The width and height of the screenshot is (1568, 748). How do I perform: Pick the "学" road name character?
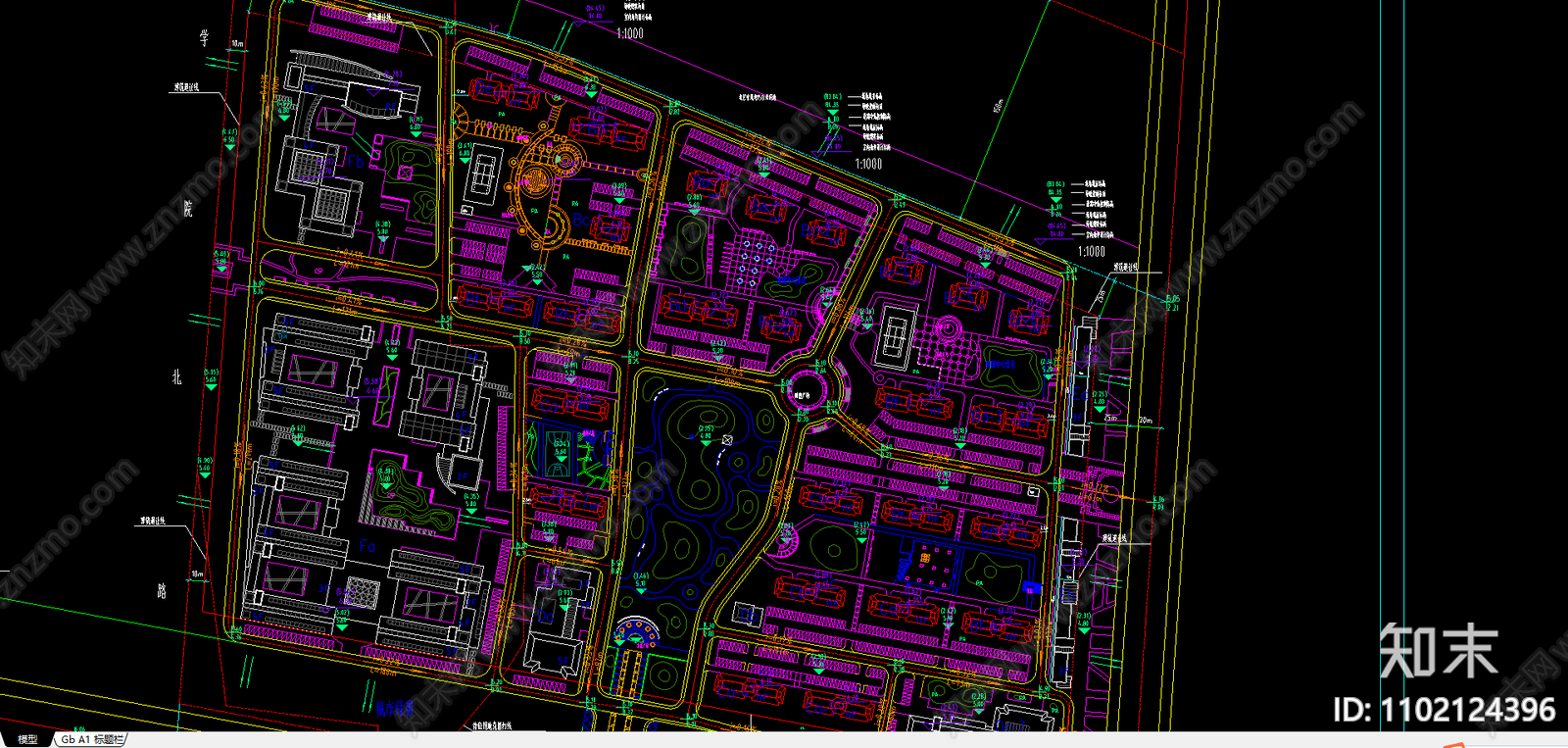tap(204, 37)
